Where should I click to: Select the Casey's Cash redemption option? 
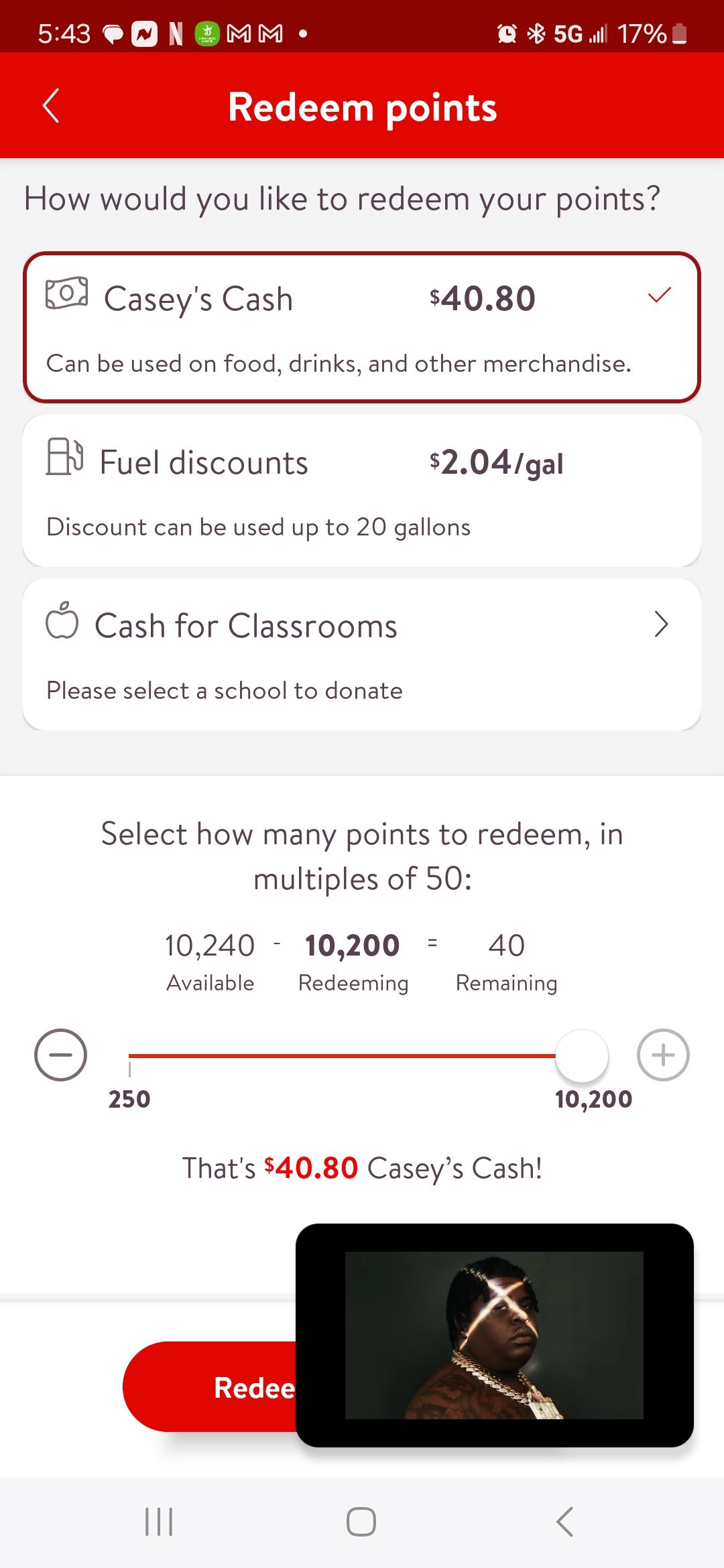(362, 328)
